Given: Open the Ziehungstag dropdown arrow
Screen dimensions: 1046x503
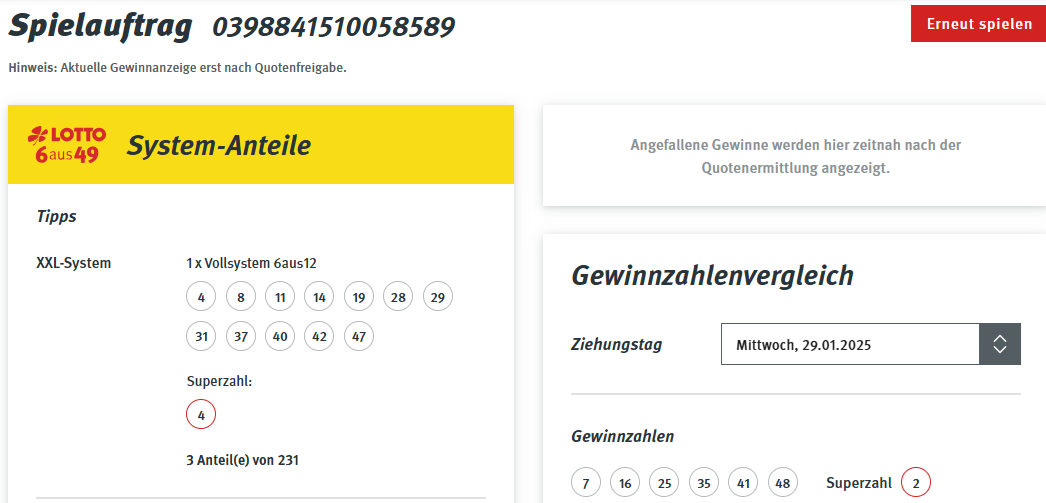Looking at the screenshot, I should pyautogui.click(x=999, y=344).
